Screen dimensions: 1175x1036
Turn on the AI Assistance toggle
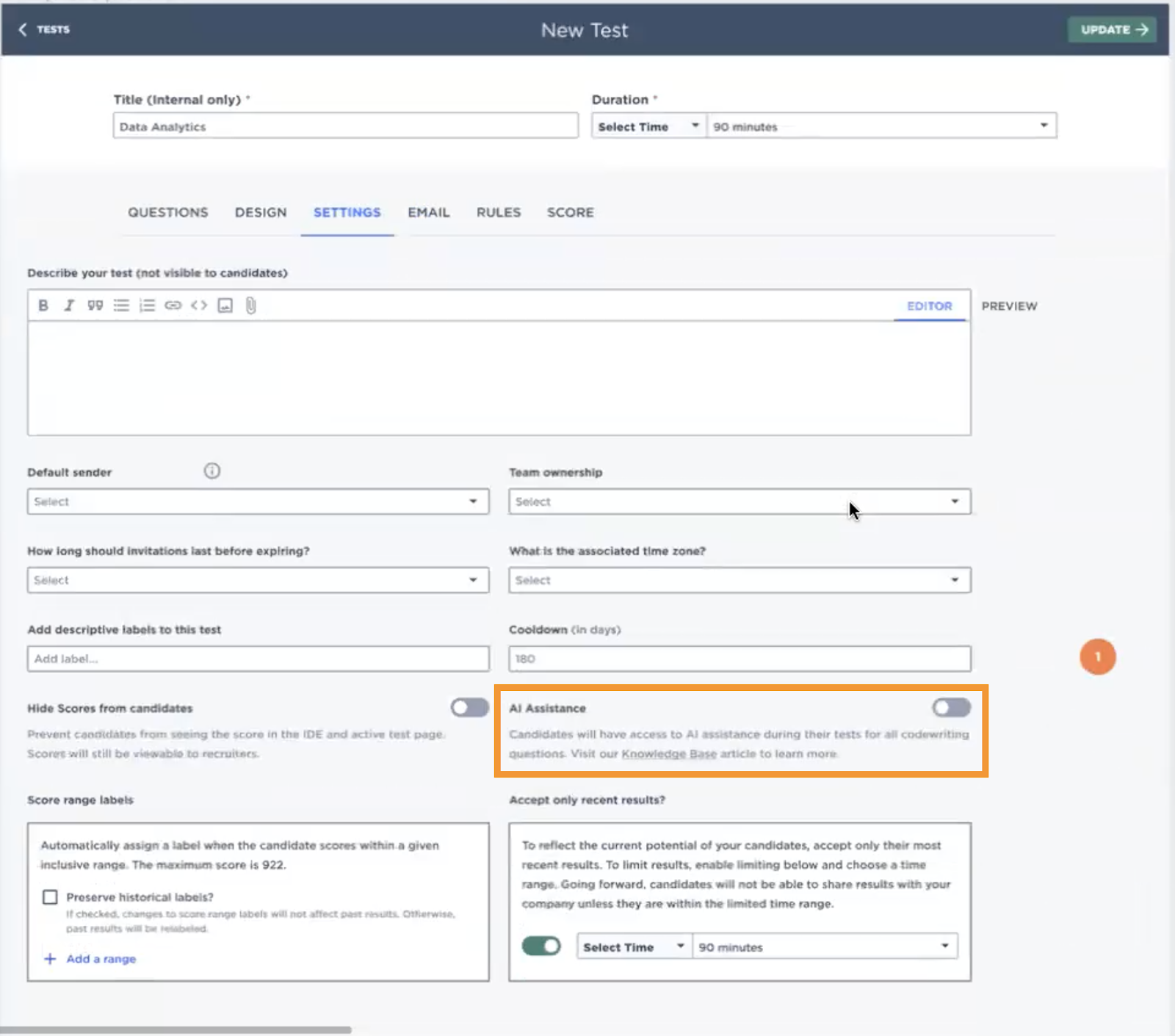pos(951,708)
